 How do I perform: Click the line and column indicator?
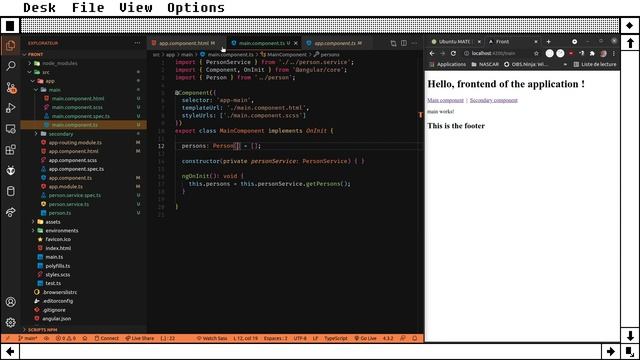[x=246, y=338]
